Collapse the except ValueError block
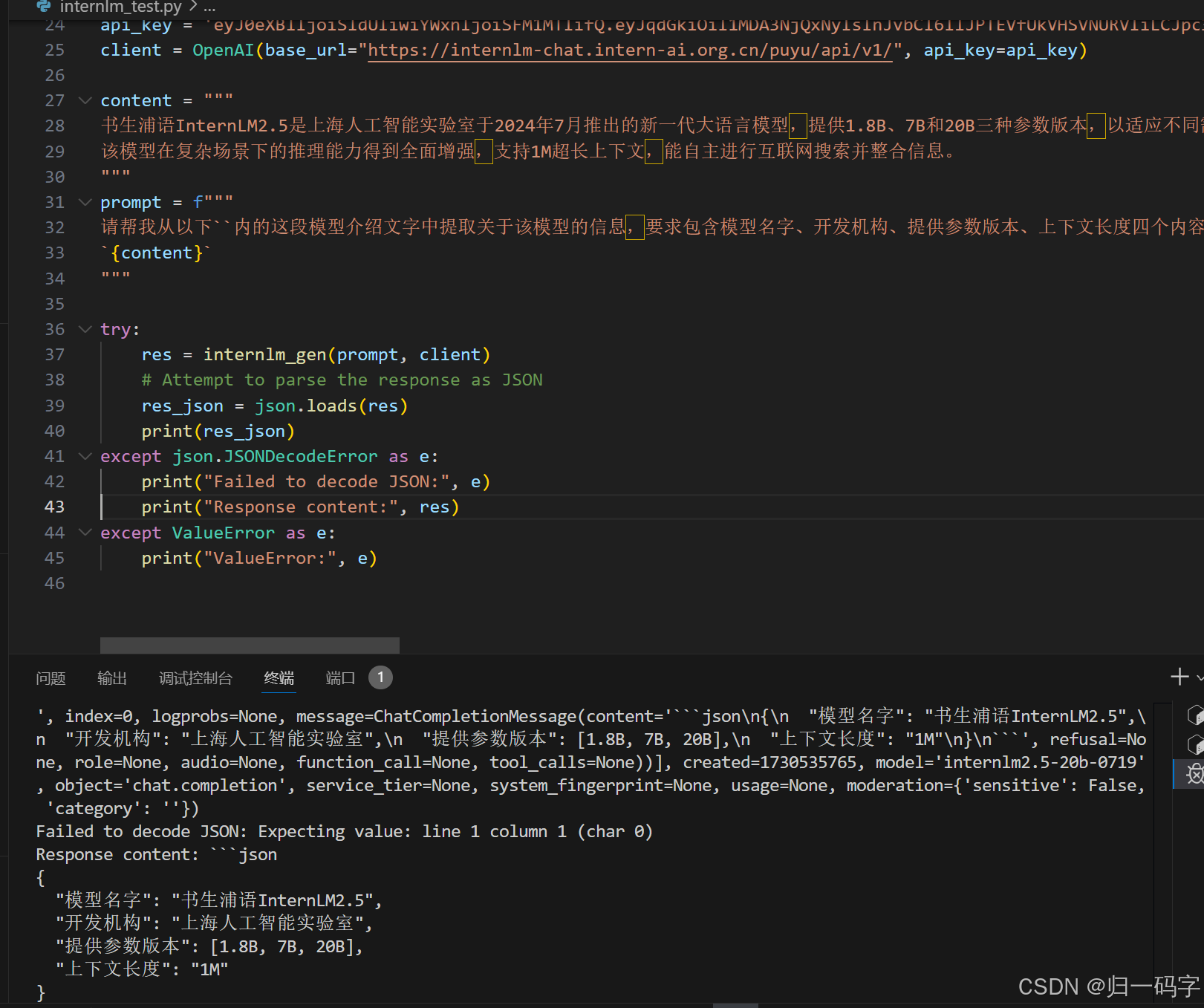 84,533
